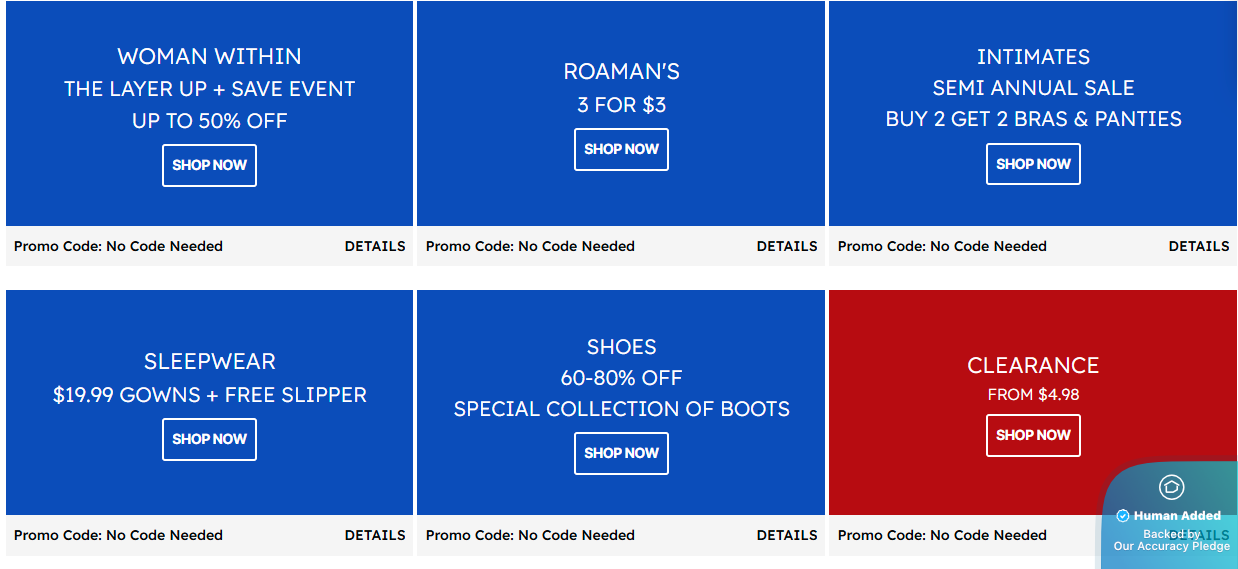Click the Roaman's banner title
1238x569 pixels.
tap(621, 72)
